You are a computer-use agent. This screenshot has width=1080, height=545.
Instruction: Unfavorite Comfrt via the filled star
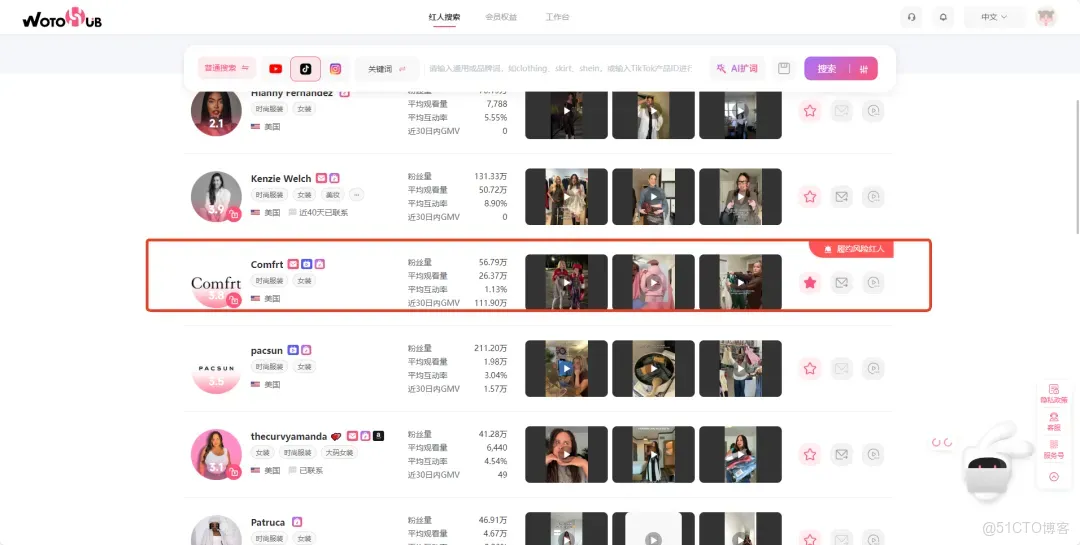tap(810, 282)
